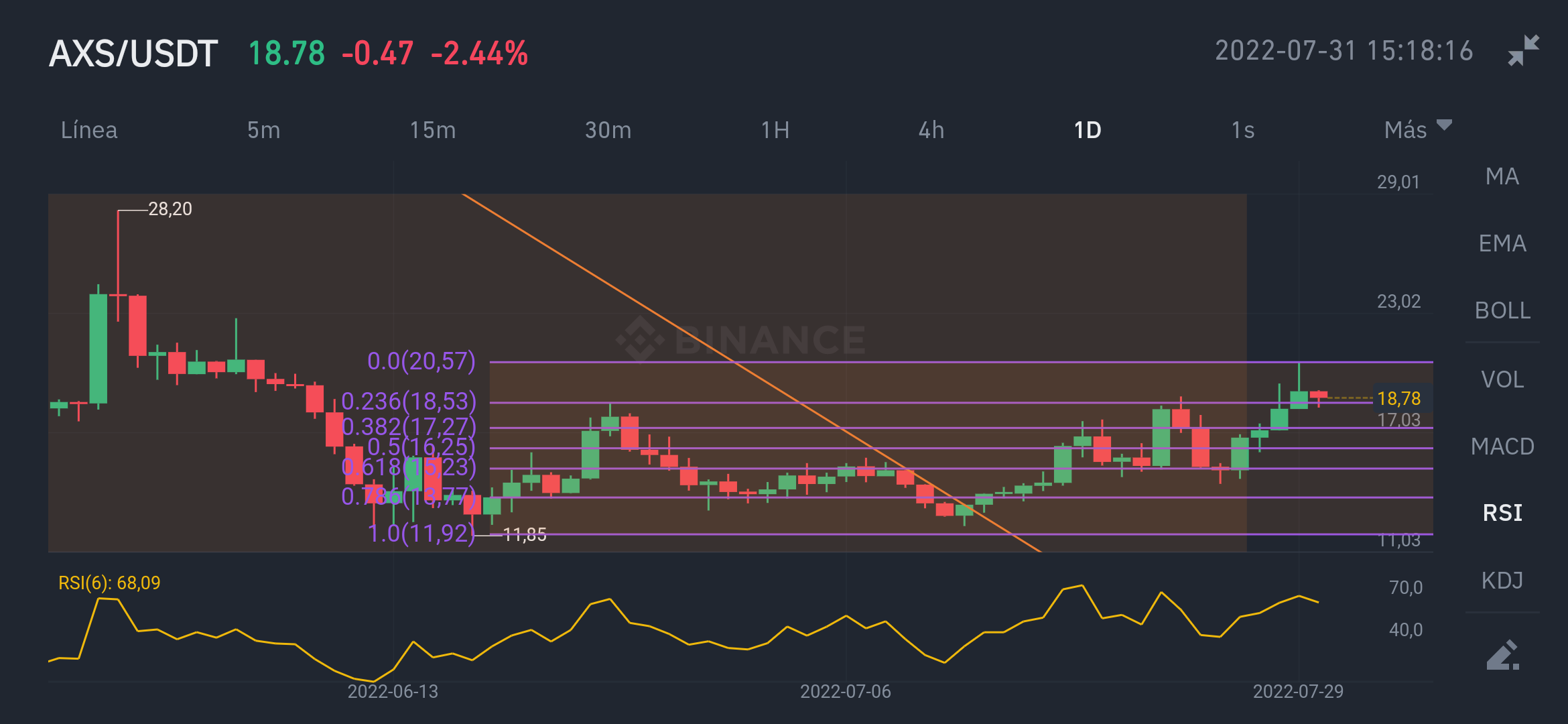Open the drawing tools pencil icon
The height and width of the screenshot is (724, 1568).
pyautogui.click(x=1502, y=655)
